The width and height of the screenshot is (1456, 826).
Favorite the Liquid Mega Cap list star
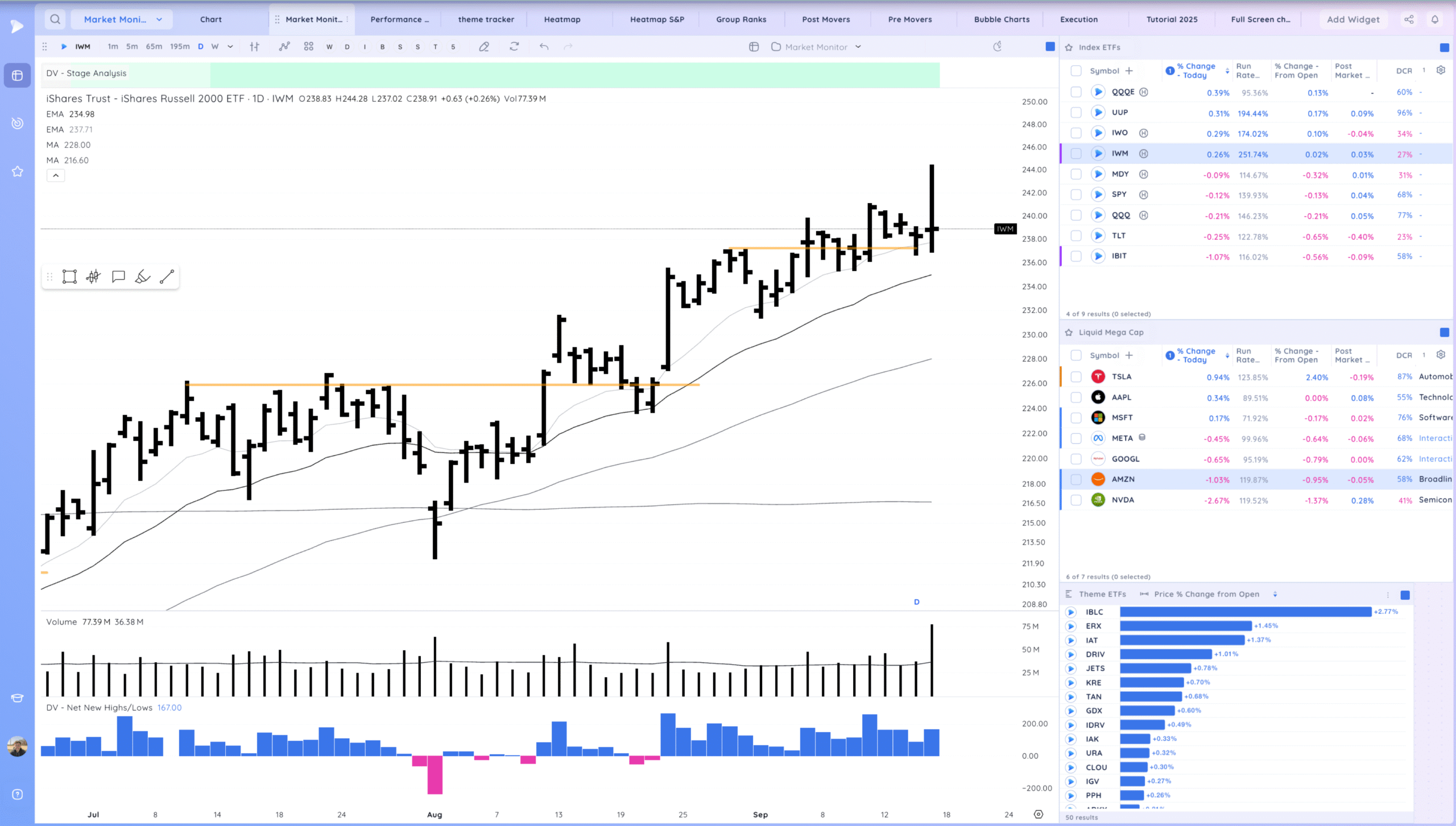point(1069,333)
